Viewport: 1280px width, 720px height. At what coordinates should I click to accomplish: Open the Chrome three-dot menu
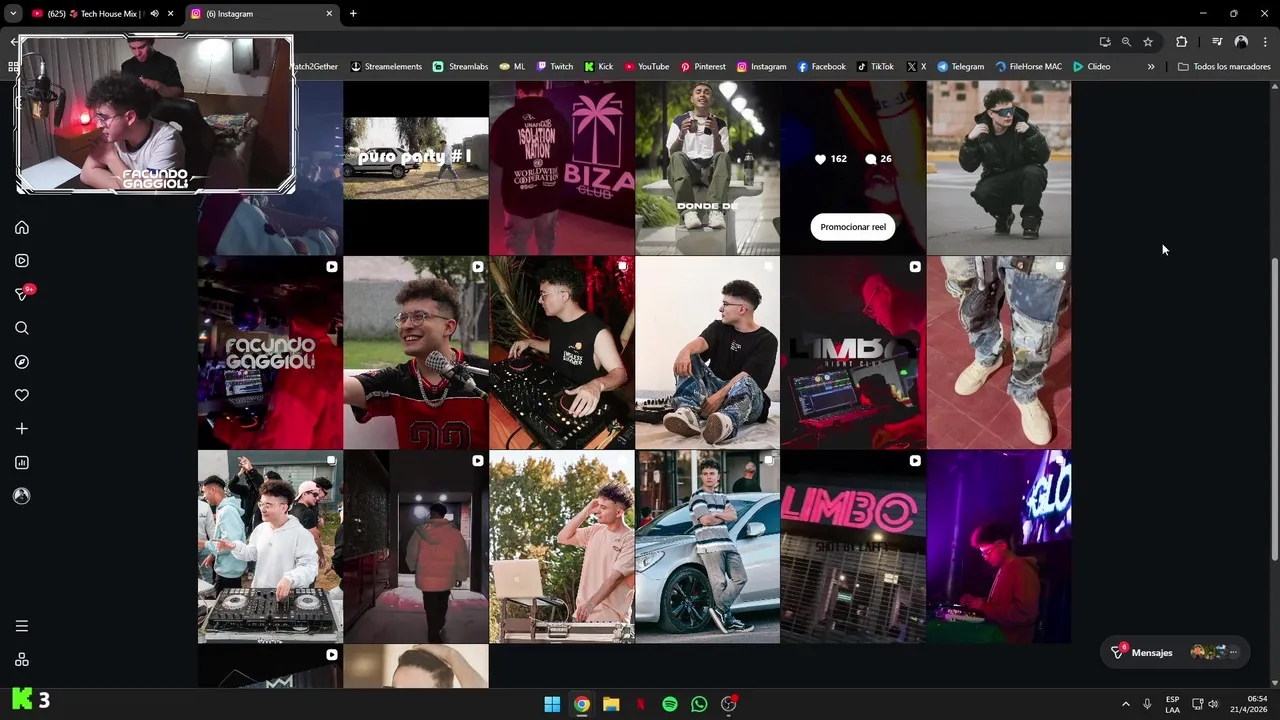1264,42
